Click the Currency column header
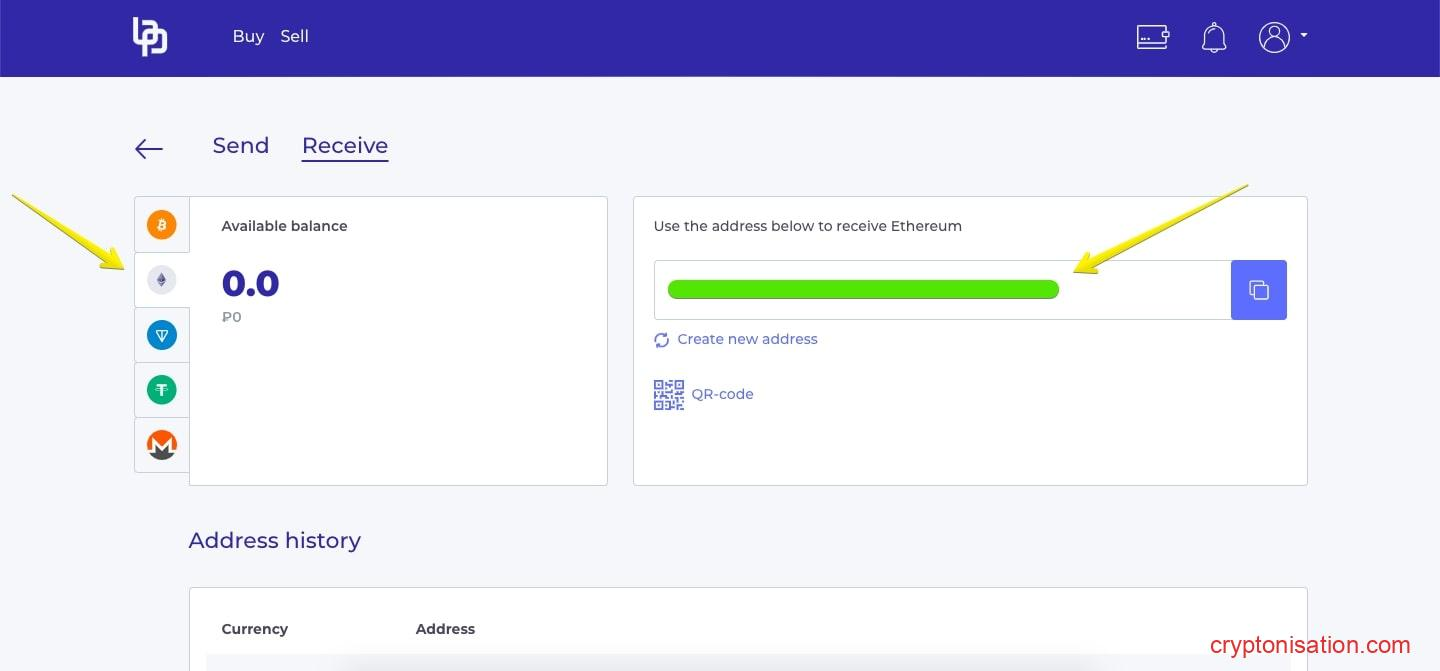This screenshot has width=1440, height=671. click(255, 629)
